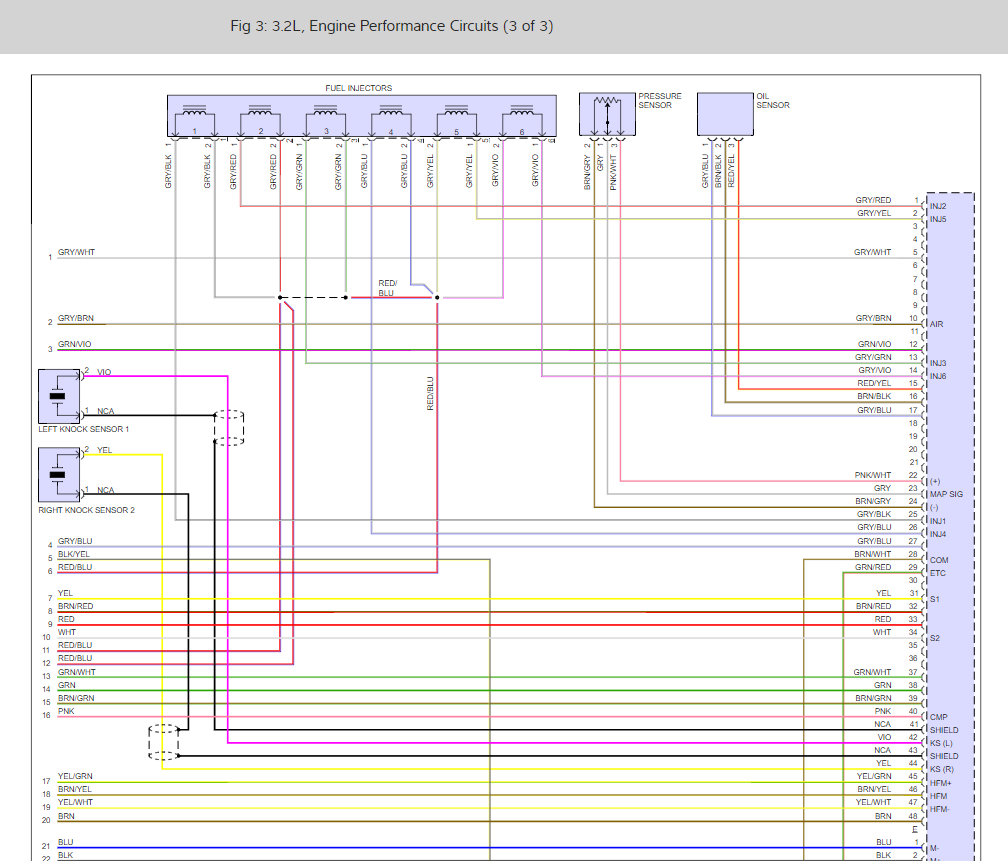Click the left knock sensor 1 symbol
This screenshot has height=867, width=1008.
(59, 396)
